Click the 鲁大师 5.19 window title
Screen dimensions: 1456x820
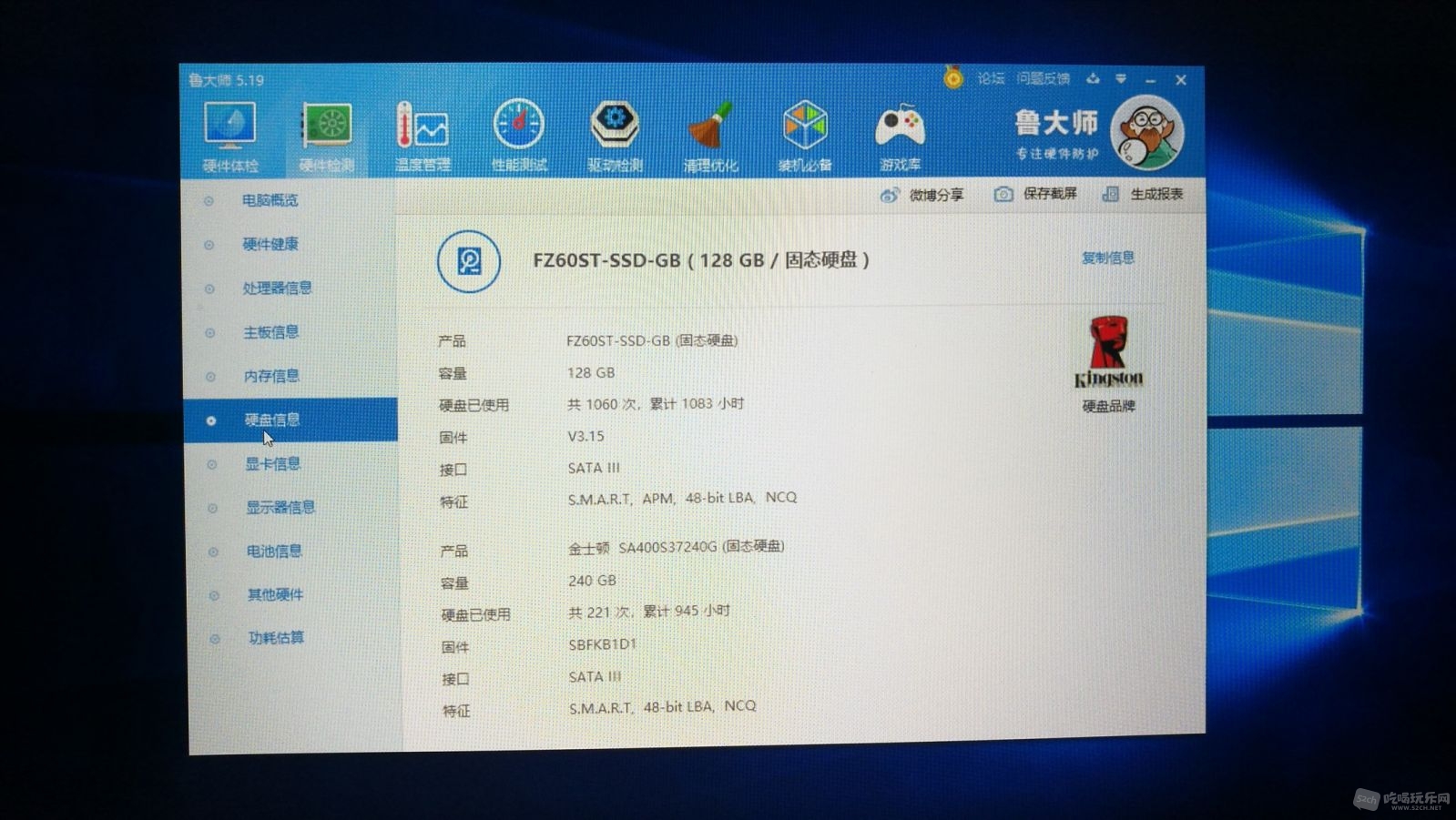coord(226,80)
